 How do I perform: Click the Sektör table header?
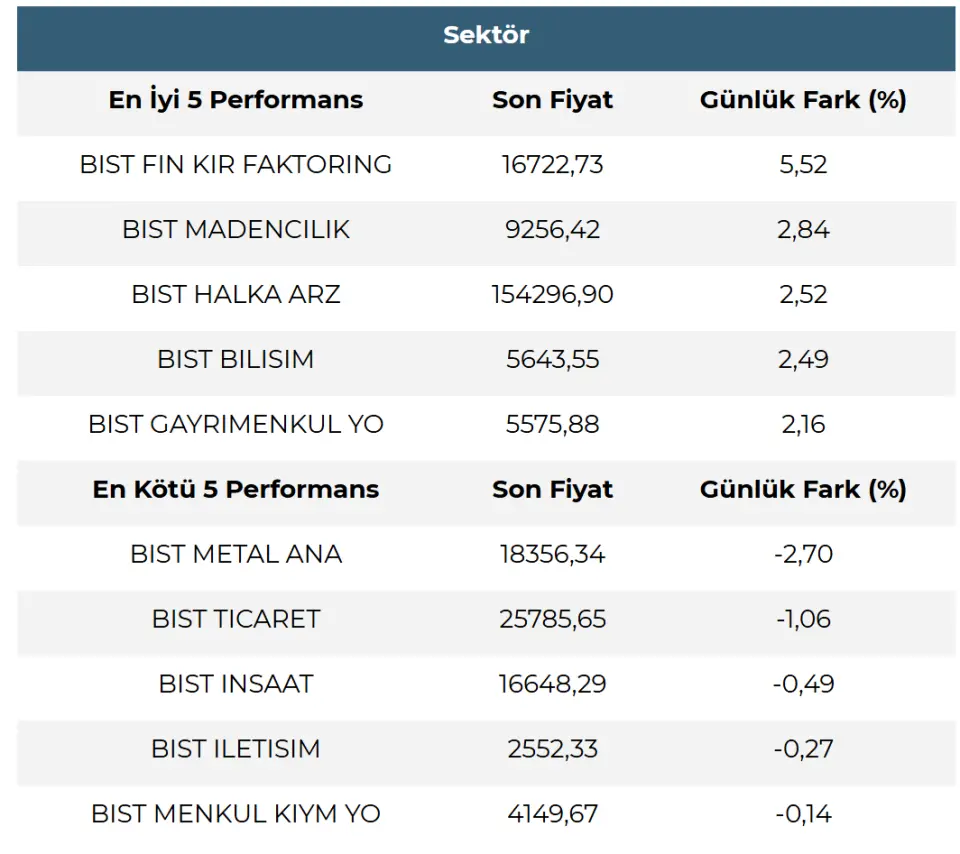486,35
